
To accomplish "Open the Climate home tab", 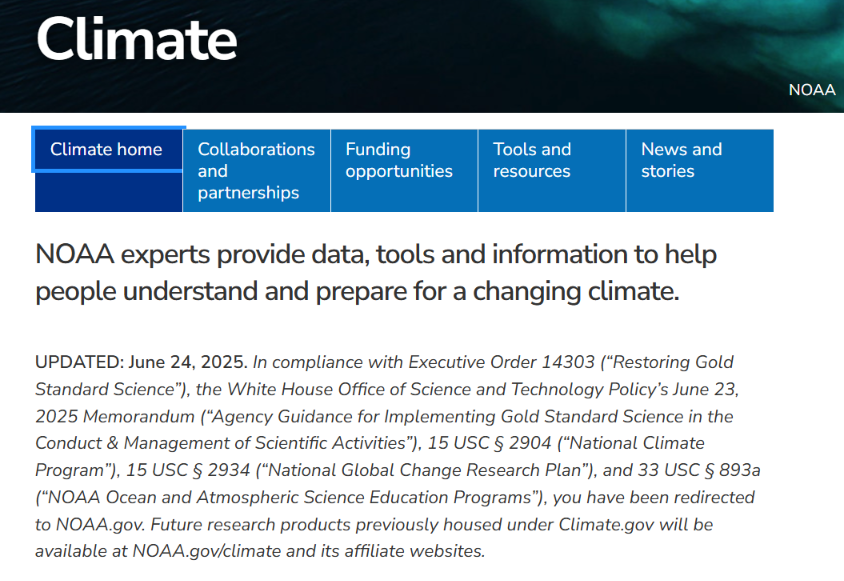I will click(108, 150).
